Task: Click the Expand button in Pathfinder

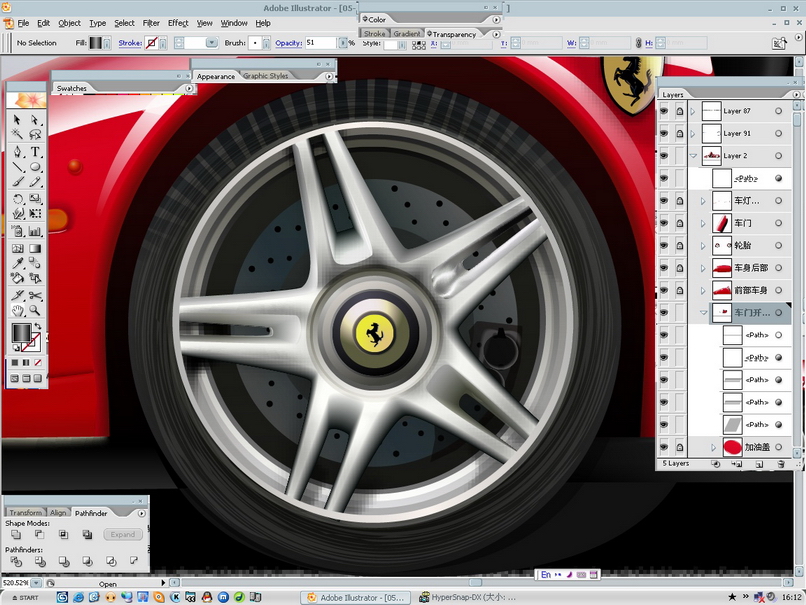Action: coord(122,535)
